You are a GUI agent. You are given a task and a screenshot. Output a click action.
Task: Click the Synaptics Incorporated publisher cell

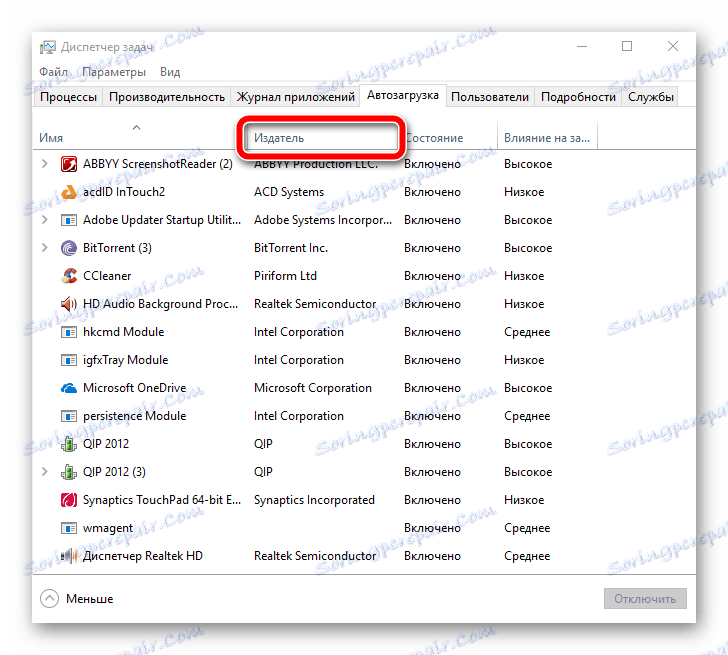(x=314, y=500)
